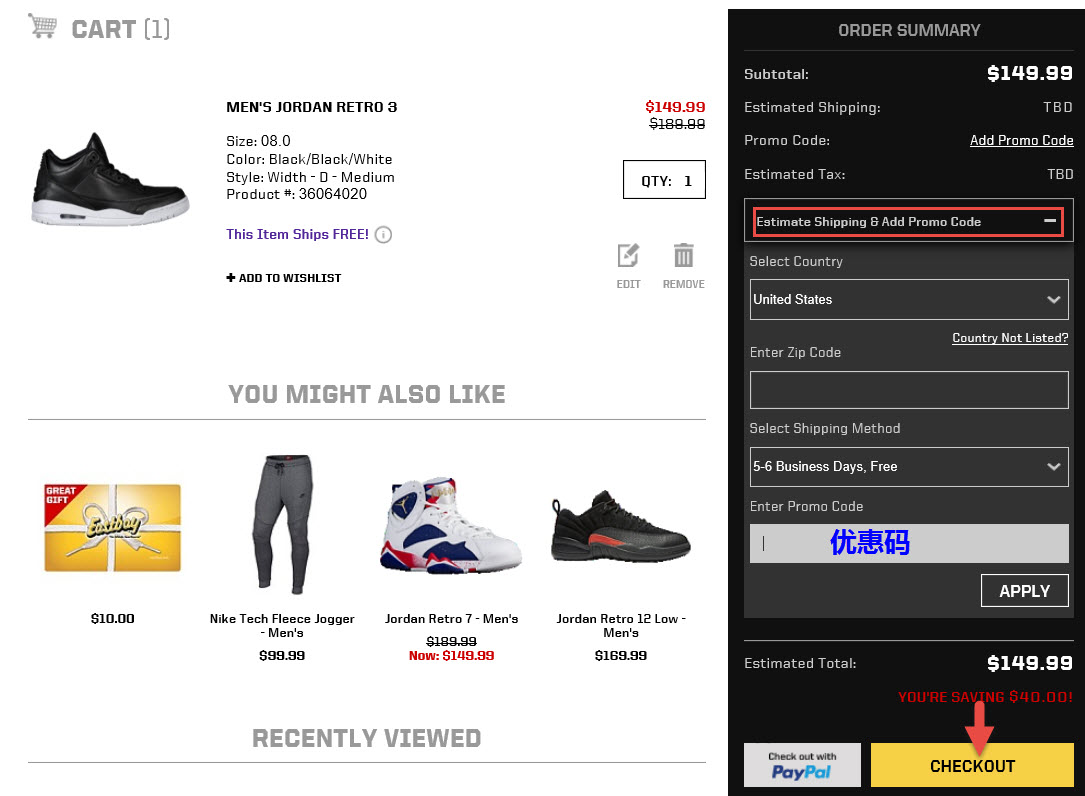This screenshot has width=1085, height=796.
Task: Click the free shipping info icon
Action: pos(383,235)
